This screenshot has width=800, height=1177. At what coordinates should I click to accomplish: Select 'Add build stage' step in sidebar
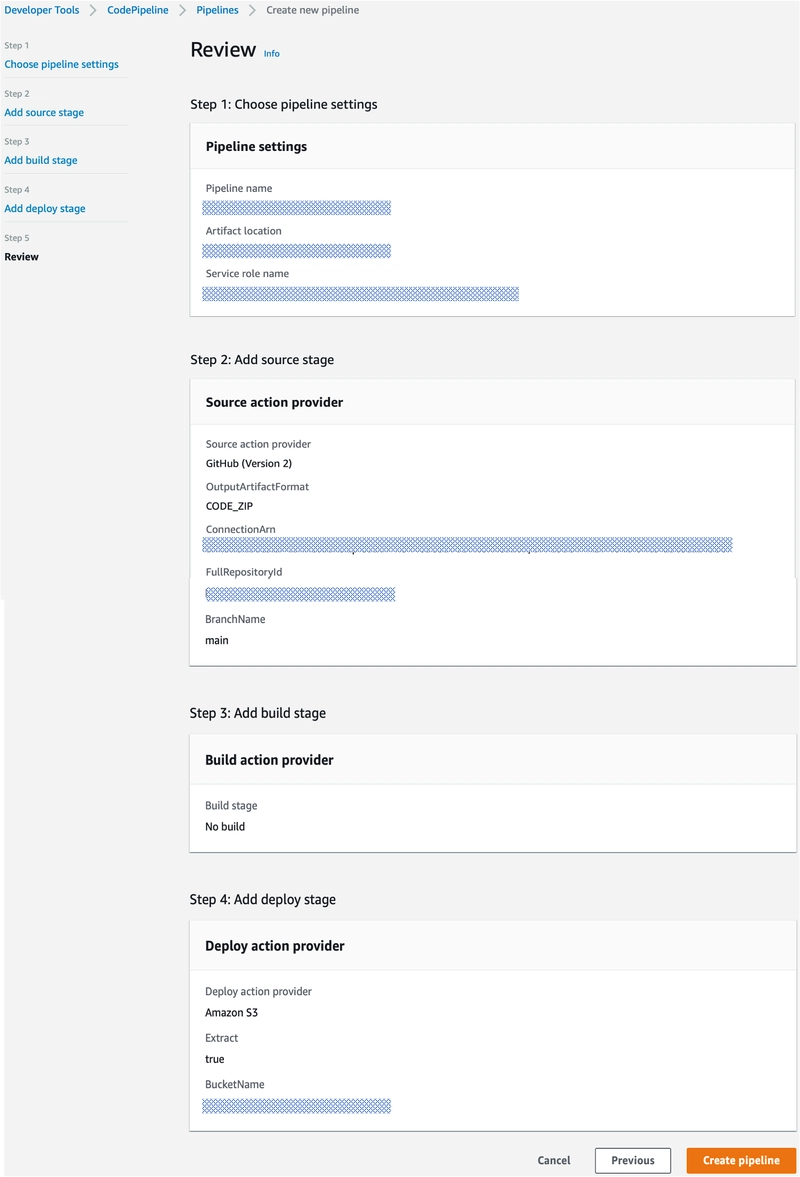tap(41, 160)
